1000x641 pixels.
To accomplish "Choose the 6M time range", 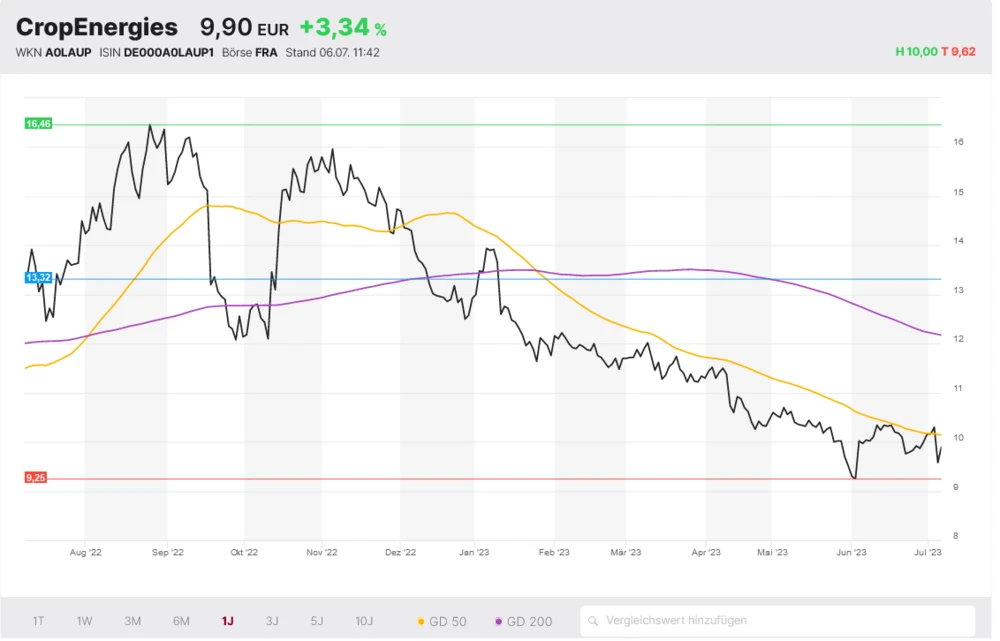I will click(181, 621).
